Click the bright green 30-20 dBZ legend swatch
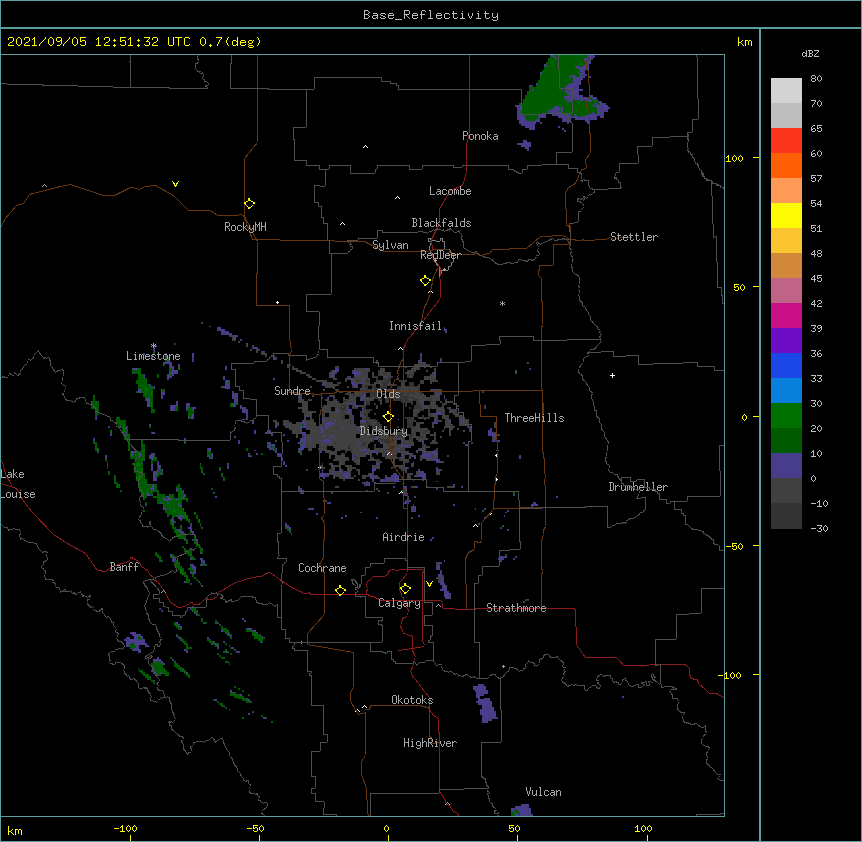 tap(786, 416)
